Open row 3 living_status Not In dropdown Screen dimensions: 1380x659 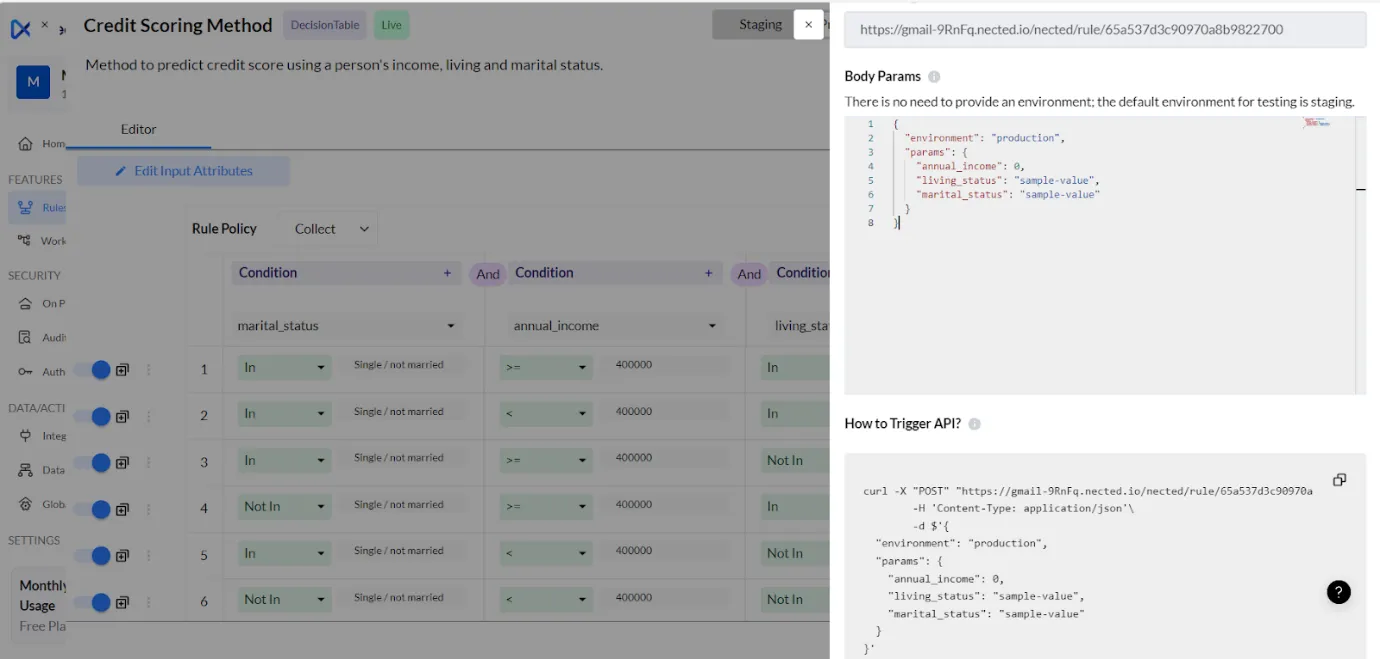(795, 460)
